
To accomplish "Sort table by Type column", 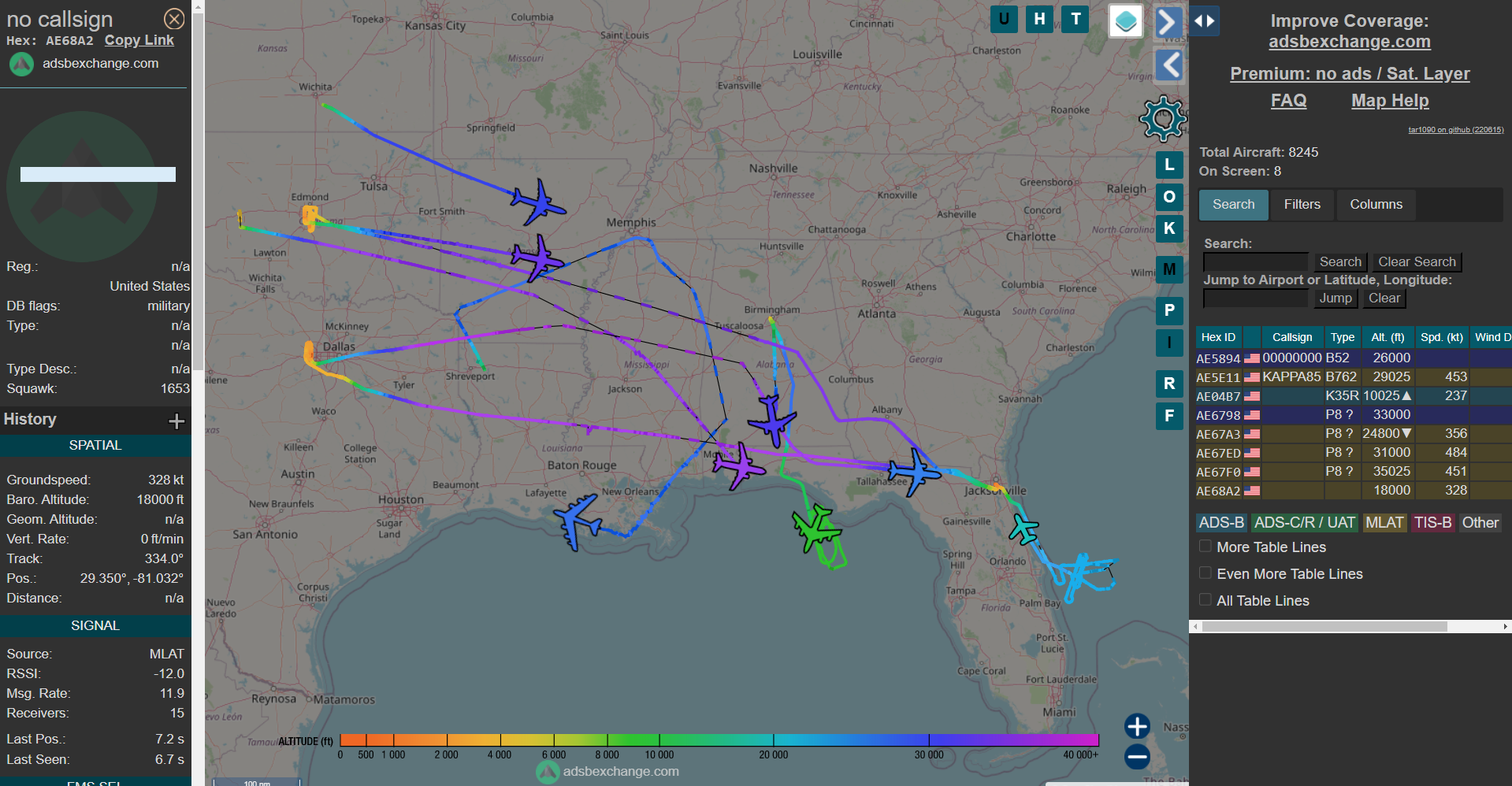I will click(1343, 337).
